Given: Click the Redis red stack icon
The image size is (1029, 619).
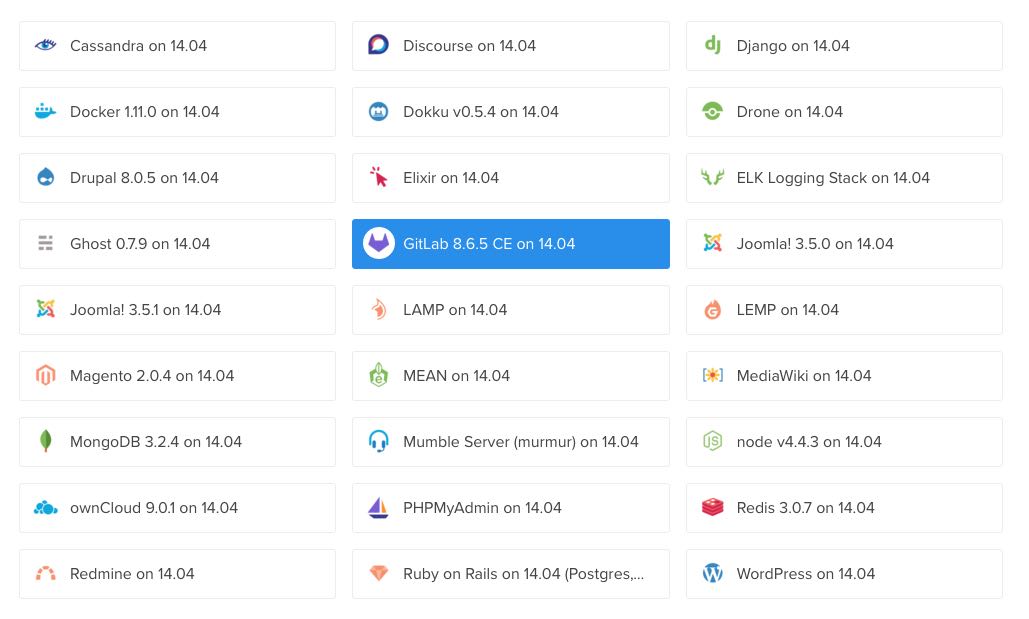Looking at the screenshot, I should tap(712, 507).
